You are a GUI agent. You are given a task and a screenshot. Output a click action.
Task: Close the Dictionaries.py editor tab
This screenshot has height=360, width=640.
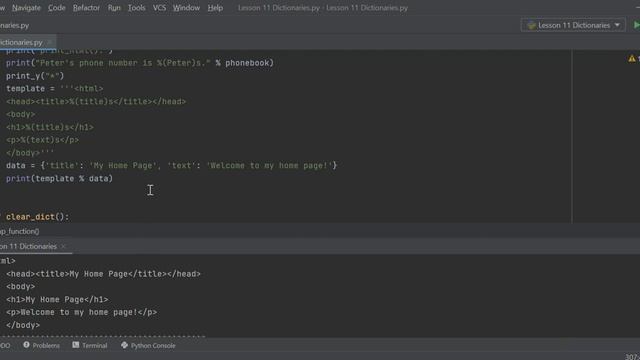click(x=49, y=42)
